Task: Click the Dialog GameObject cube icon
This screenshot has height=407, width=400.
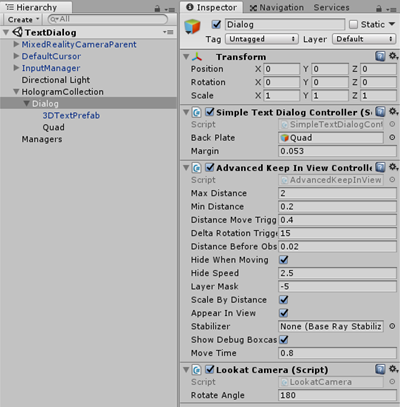Action: point(192,26)
